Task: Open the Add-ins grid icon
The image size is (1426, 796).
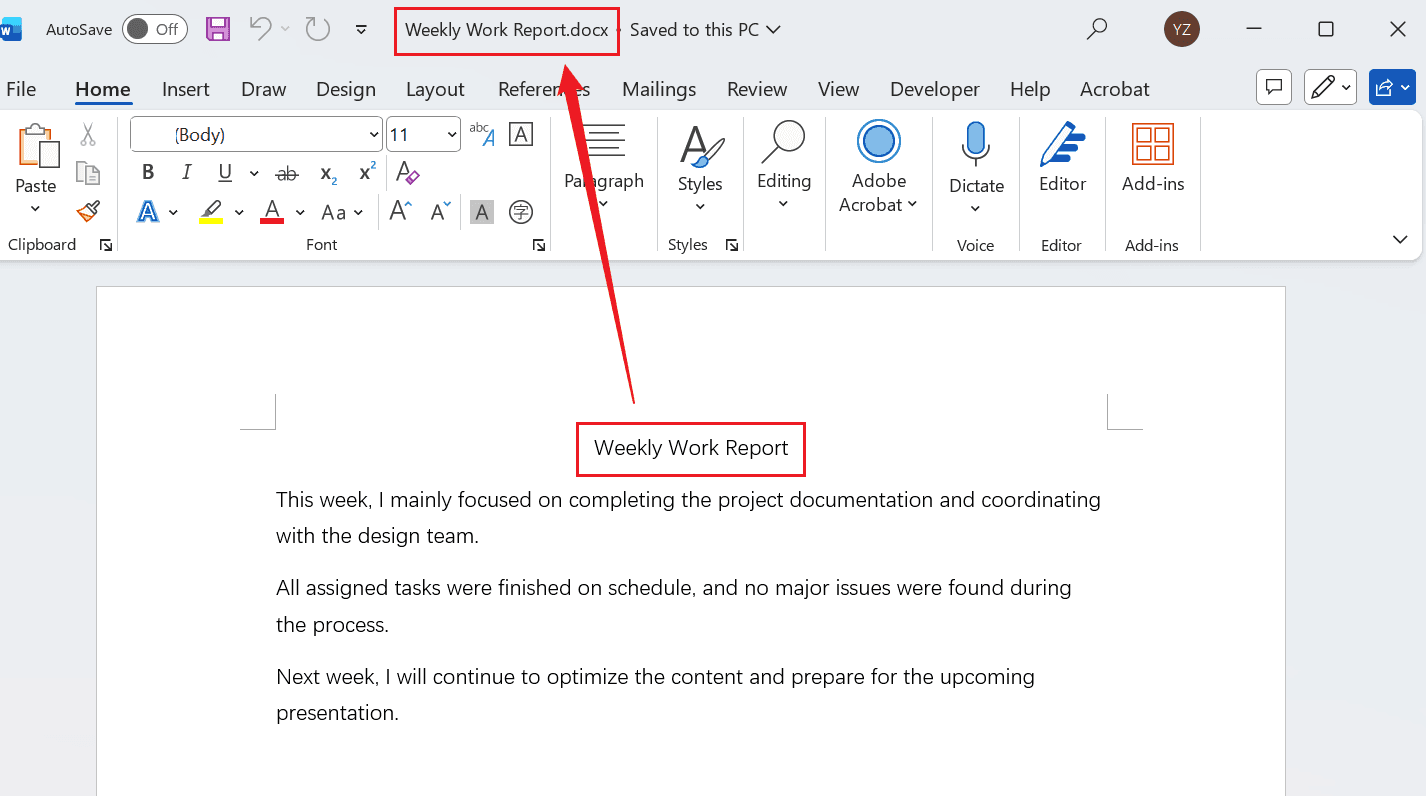Action: [1153, 144]
